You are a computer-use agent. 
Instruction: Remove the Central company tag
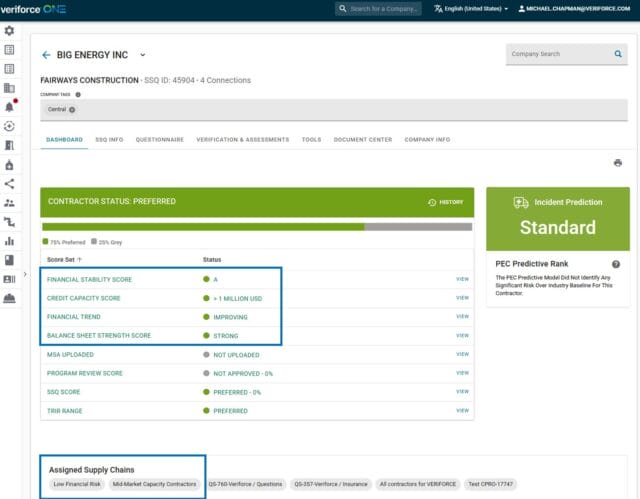[x=72, y=110]
